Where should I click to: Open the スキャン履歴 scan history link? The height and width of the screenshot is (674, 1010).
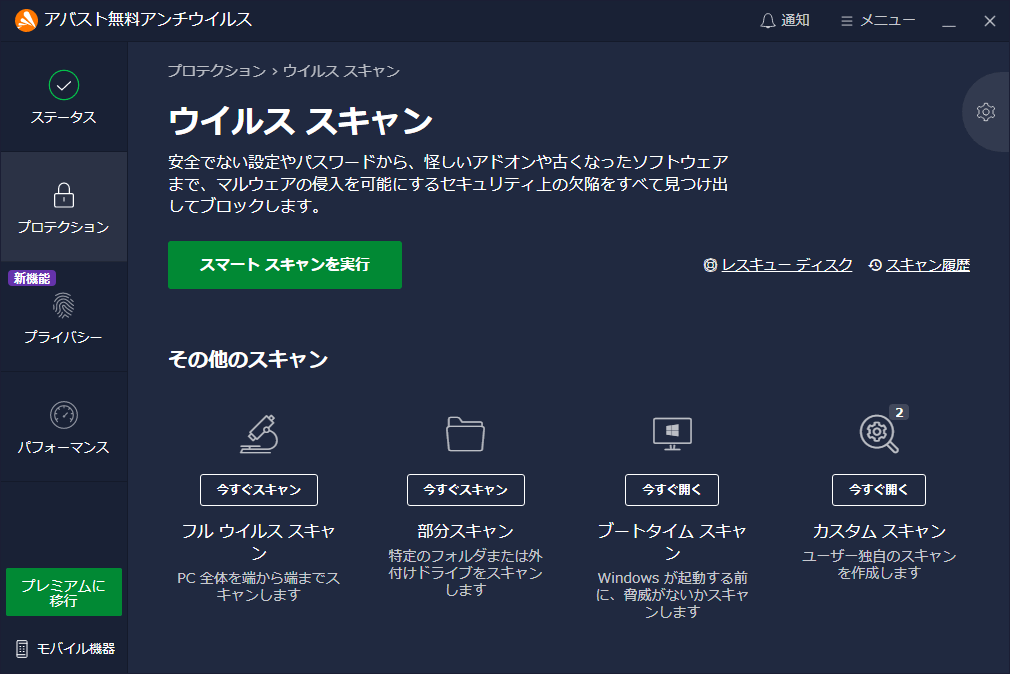tap(928, 265)
